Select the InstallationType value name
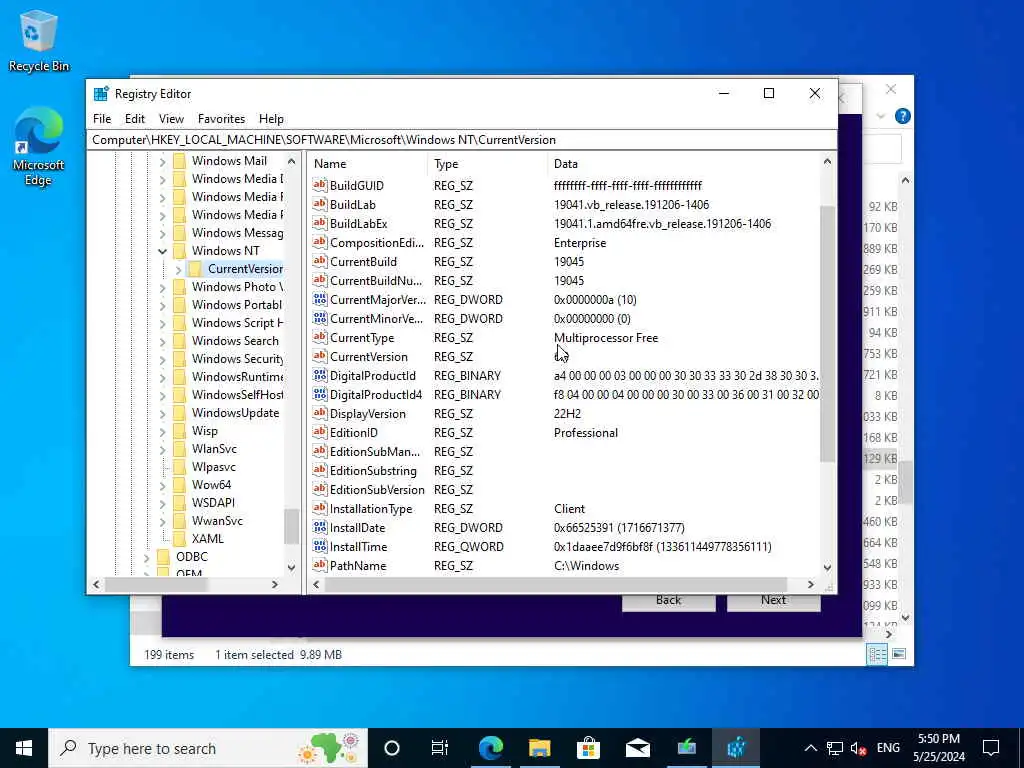 371,509
